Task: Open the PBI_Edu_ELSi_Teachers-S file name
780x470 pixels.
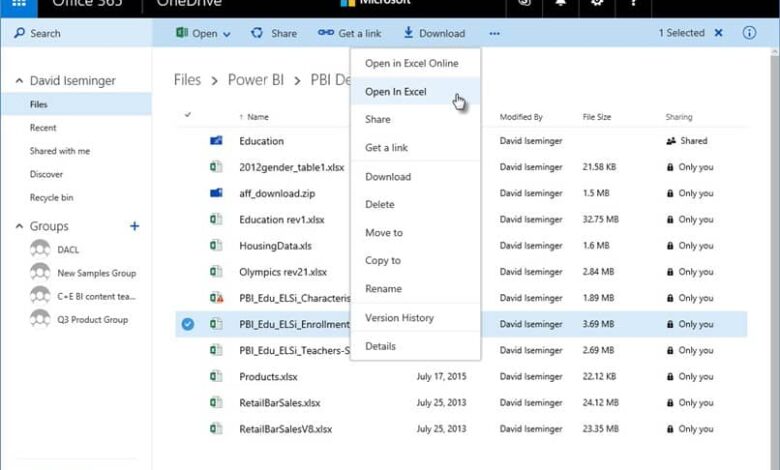Action: [294, 350]
